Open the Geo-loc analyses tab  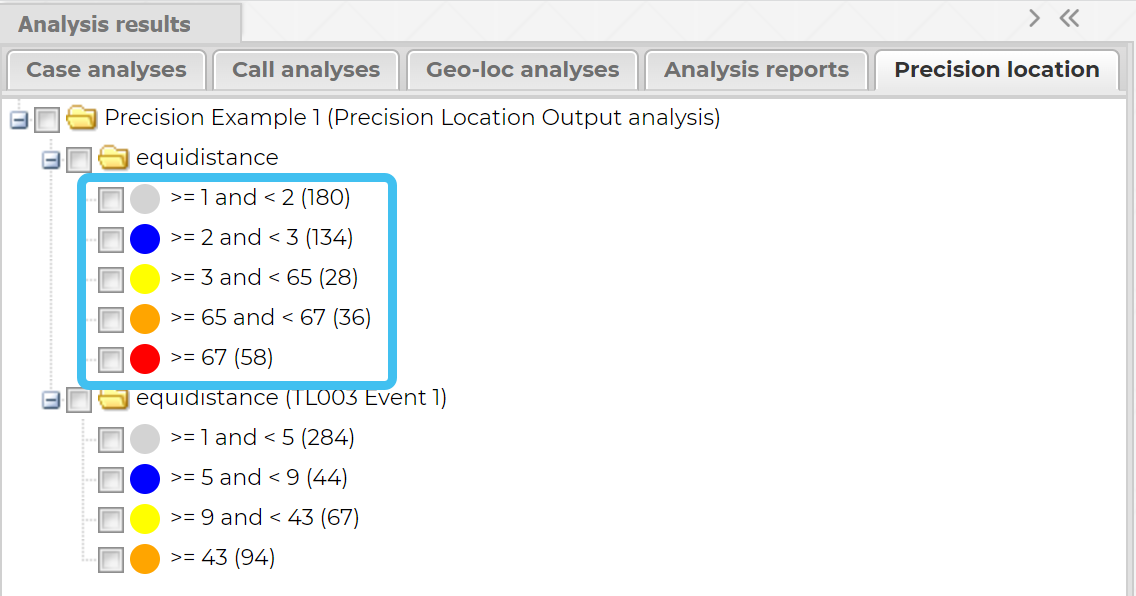tap(522, 70)
